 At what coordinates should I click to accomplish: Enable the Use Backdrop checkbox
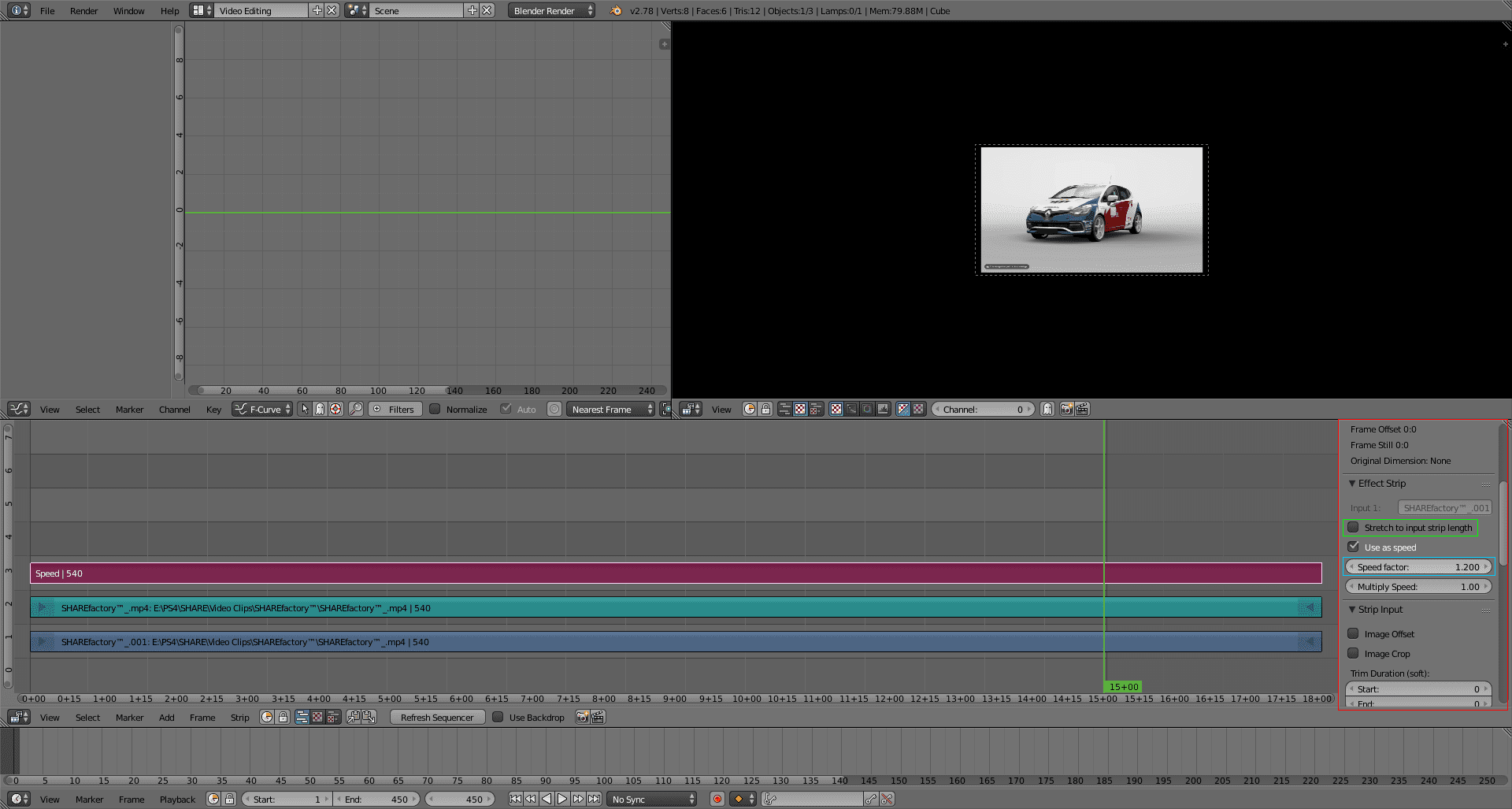[x=498, y=717]
